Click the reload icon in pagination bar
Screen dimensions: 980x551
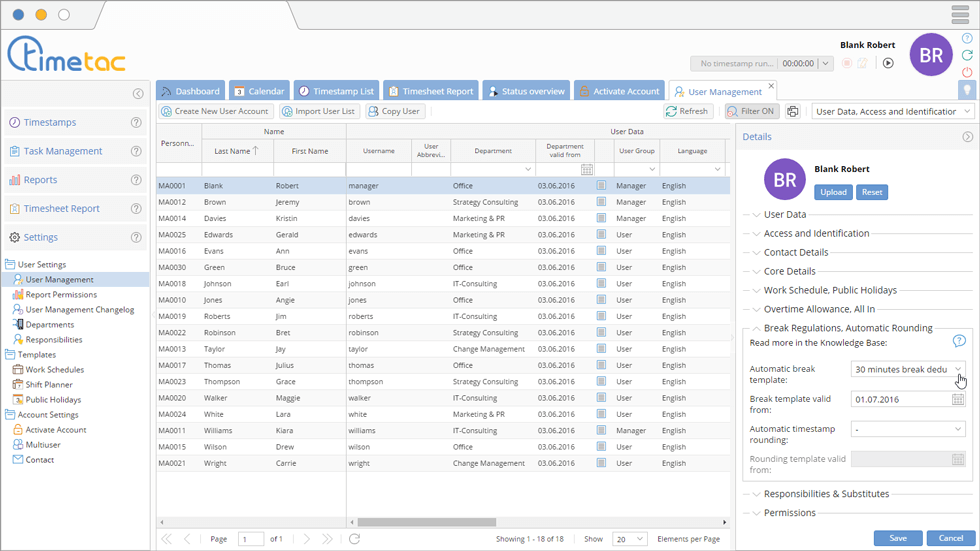pyautogui.click(x=354, y=539)
